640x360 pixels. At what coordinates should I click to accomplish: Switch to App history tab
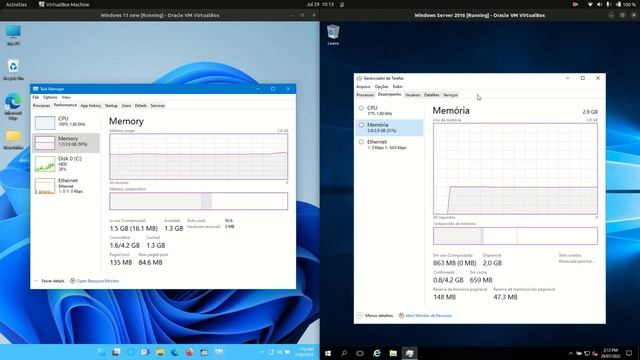pos(91,106)
